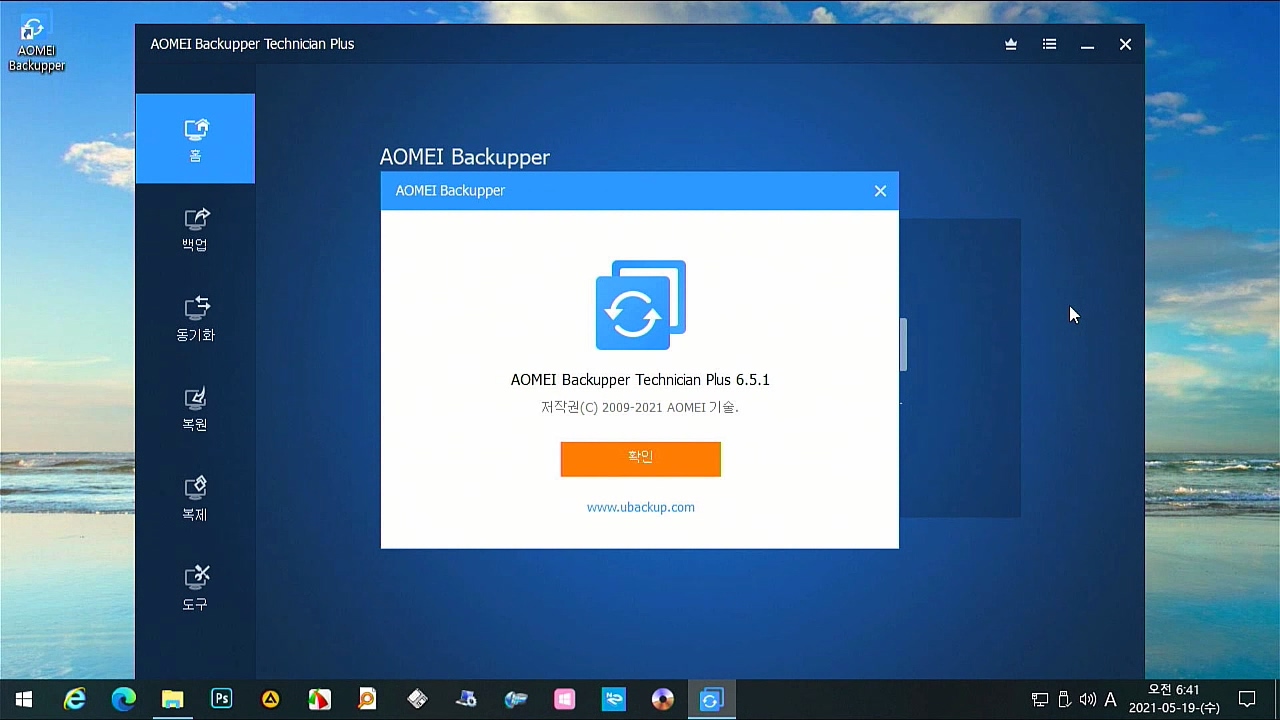Click the USB safely remove tray icon
Image resolution: width=1280 pixels, height=720 pixels.
1064,700
